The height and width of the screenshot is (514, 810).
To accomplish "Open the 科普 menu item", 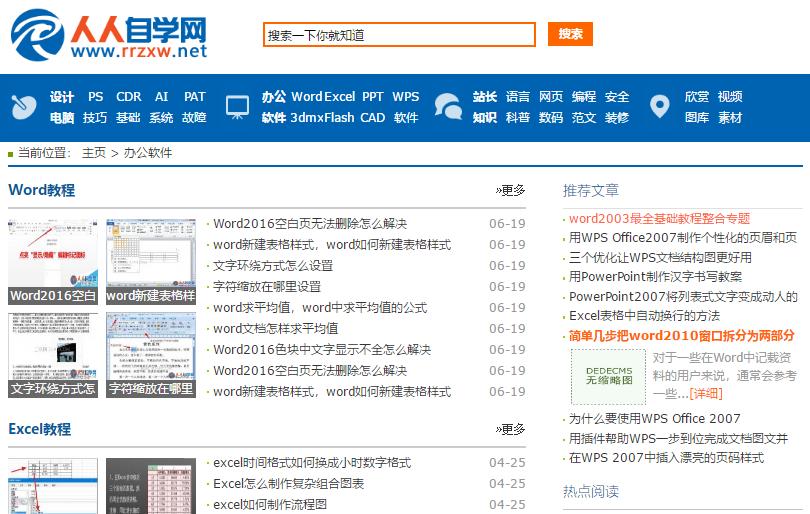I will click(518, 118).
